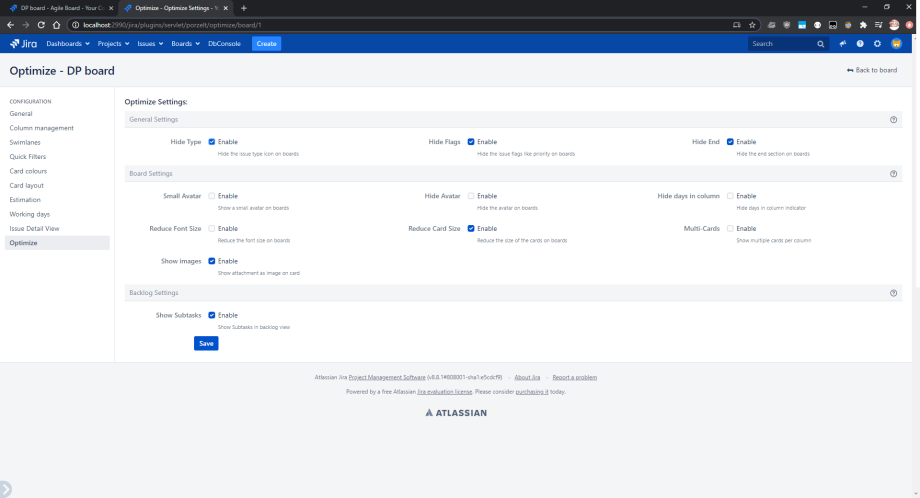
Task: Close the Optimize Settings browser tab
Action: tap(225, 8)
